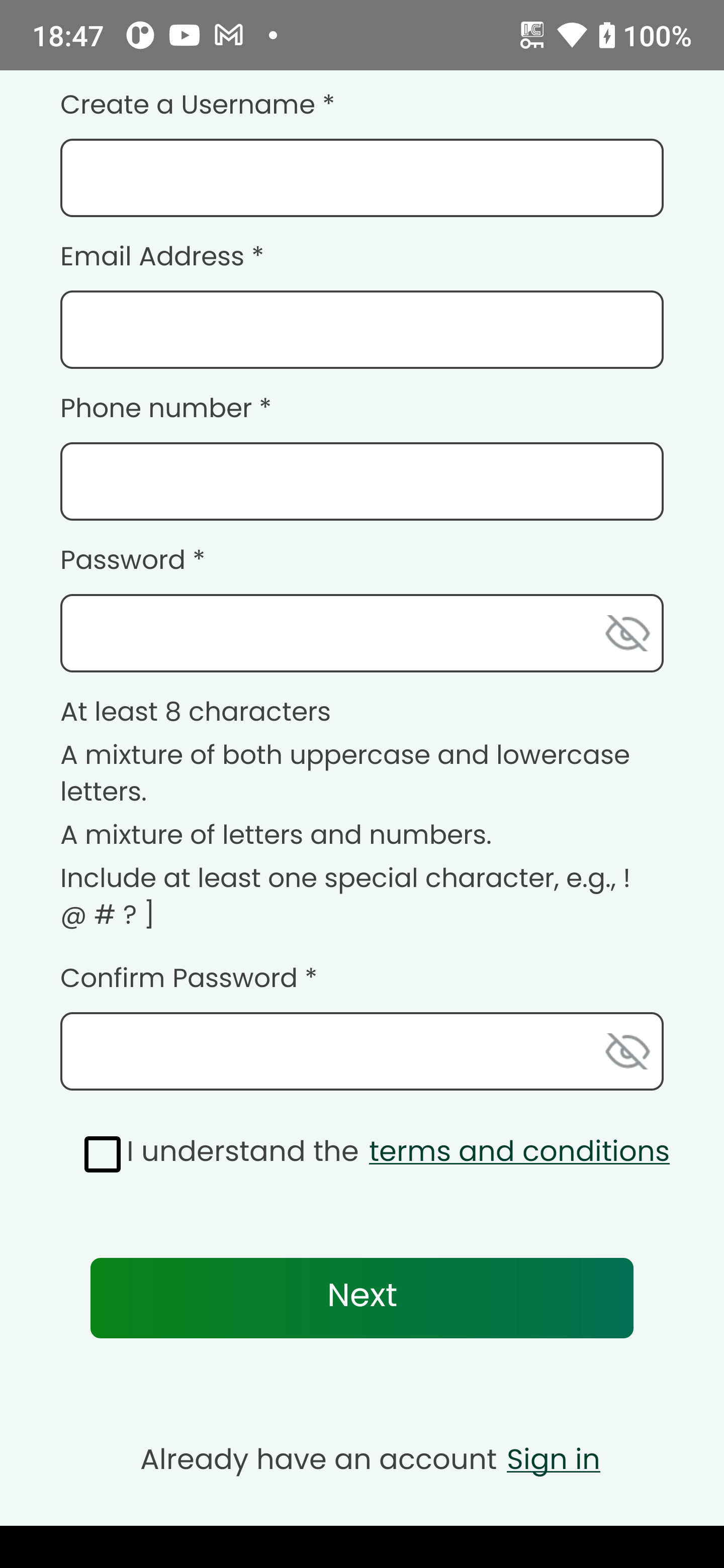Viewport: 724px width, 1568px height.
Task: Focus the Email Address input field
Action: tap(361, 329)
